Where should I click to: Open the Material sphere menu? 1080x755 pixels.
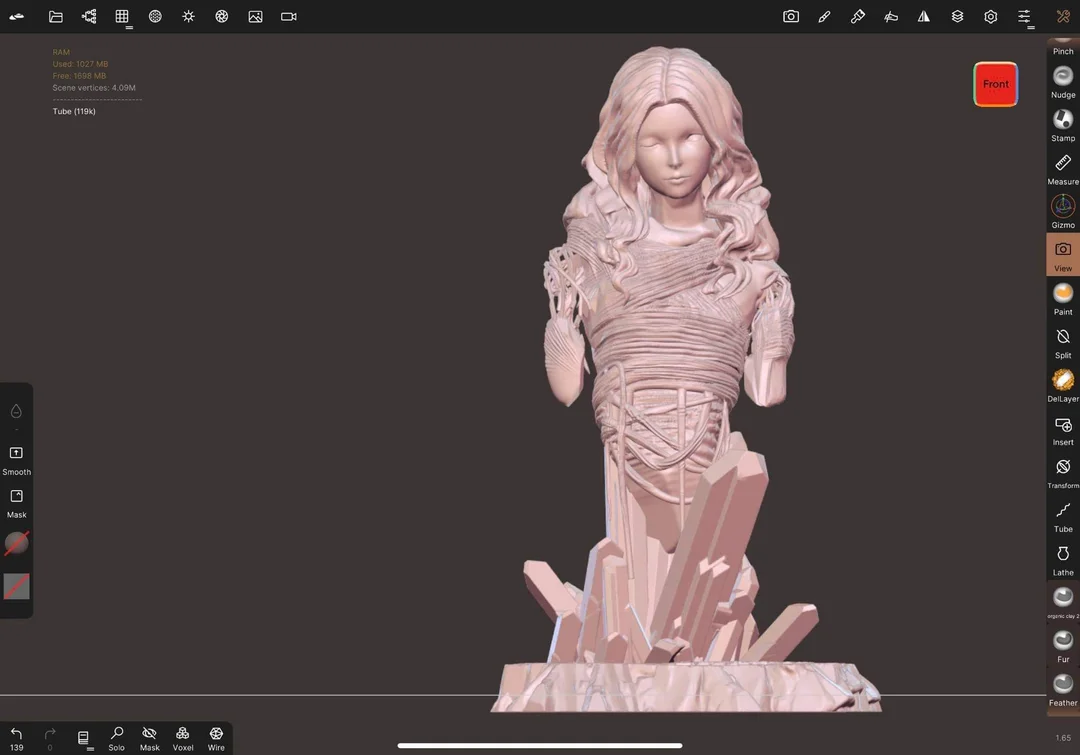click(155, 17)
